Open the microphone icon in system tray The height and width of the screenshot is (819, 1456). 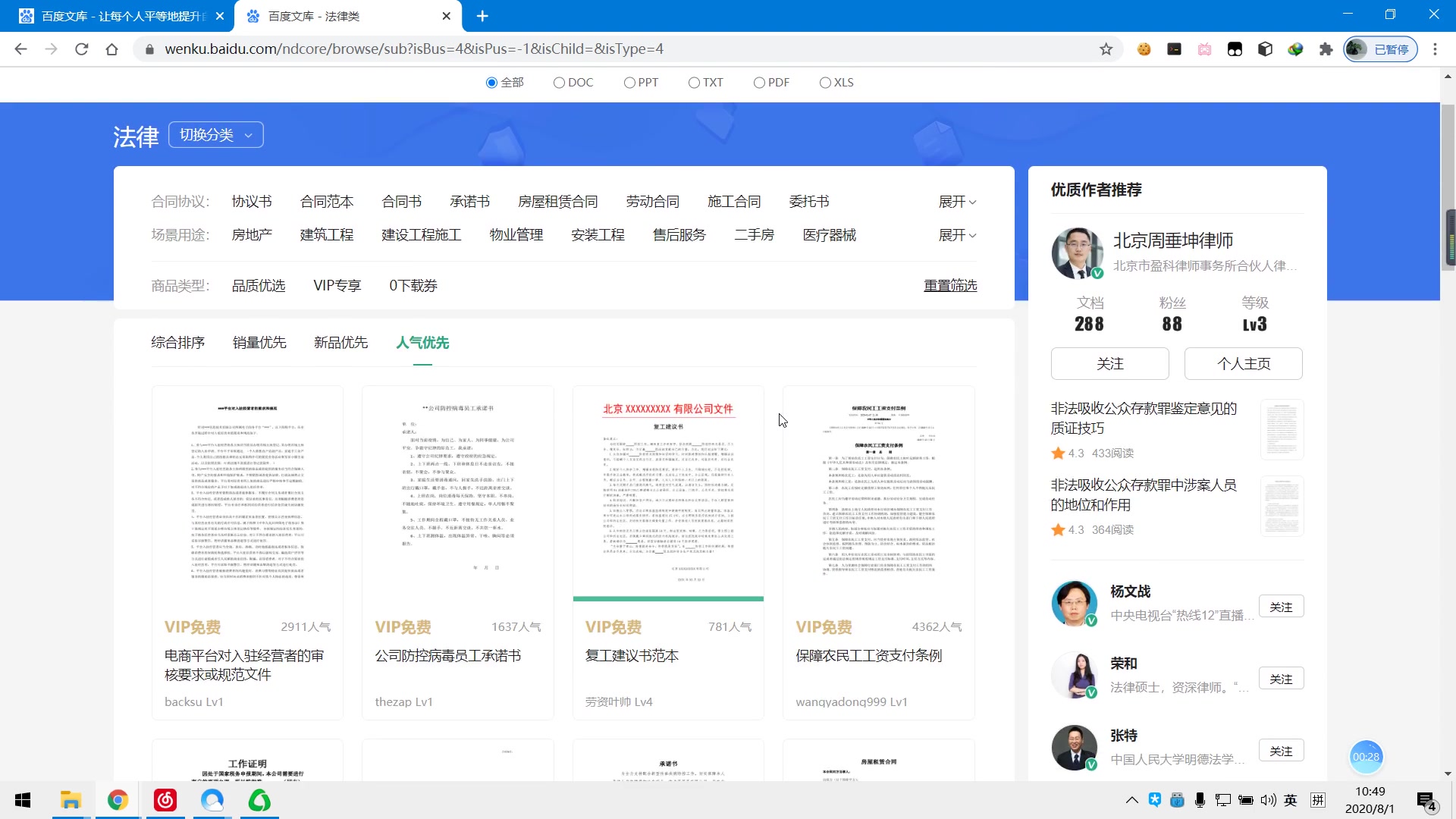tap(1199, 800)
